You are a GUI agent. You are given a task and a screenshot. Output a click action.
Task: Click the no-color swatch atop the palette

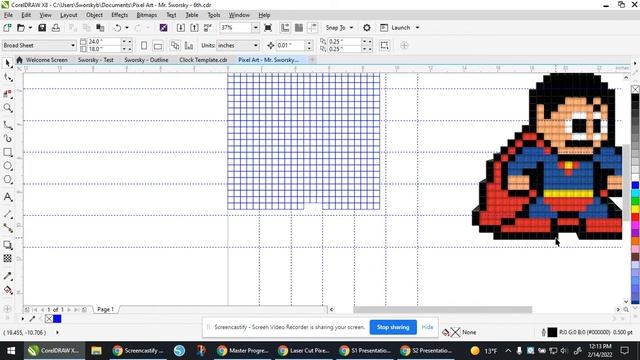[x=635, y=89]
